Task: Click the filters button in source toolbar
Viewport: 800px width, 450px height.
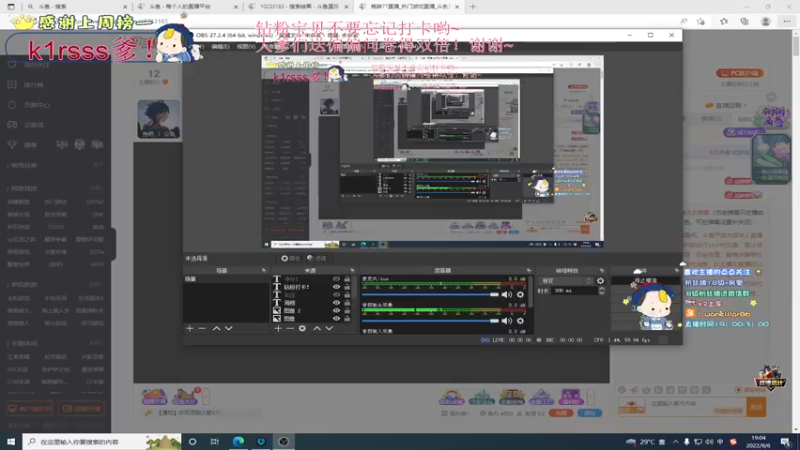Action: (316, 259)
